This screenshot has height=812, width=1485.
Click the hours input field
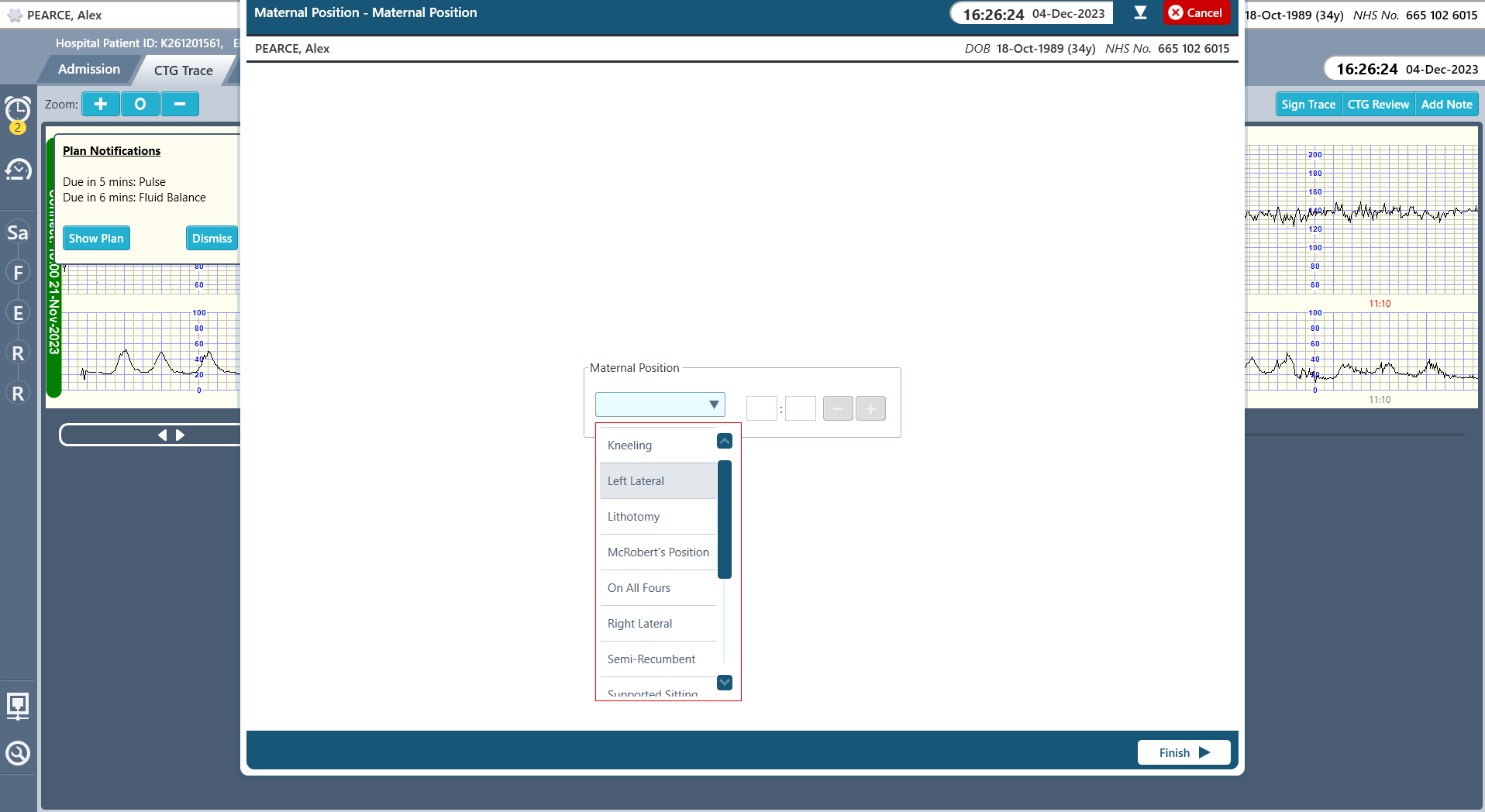pyautogui.click(x=762, y=408)
